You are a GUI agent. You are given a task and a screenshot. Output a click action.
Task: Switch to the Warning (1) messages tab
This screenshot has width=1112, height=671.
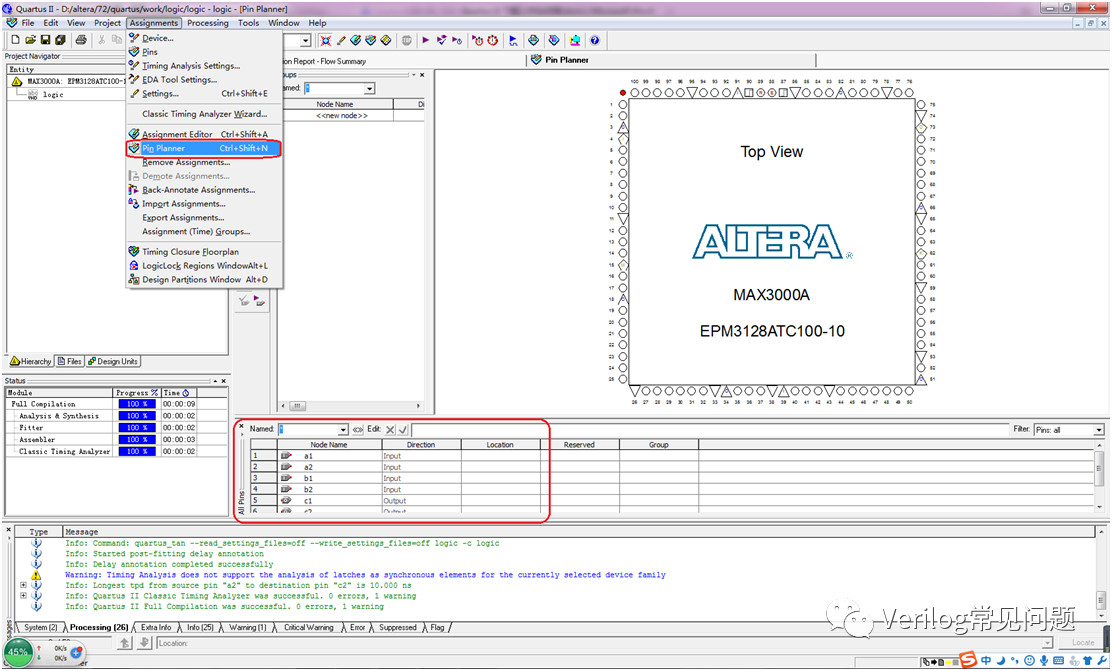(248, 628)
